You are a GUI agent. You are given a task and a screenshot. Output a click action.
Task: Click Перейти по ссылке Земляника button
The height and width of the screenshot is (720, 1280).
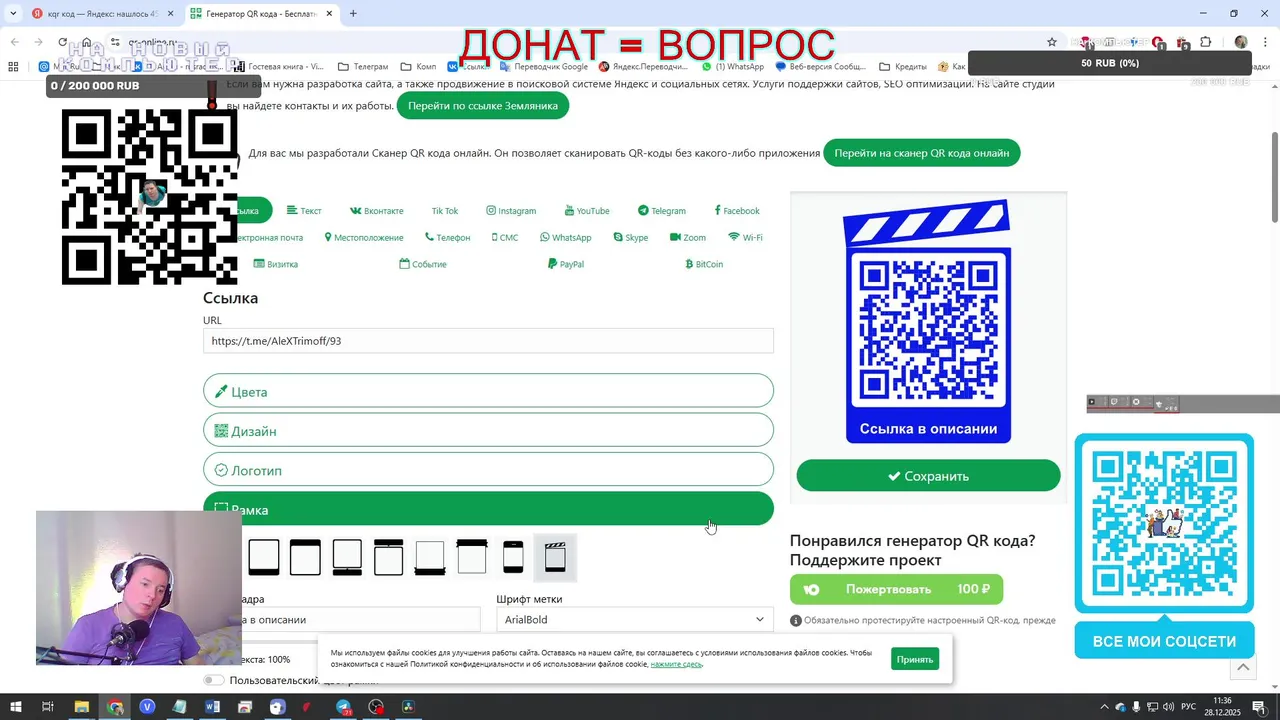tap(483, 105)
